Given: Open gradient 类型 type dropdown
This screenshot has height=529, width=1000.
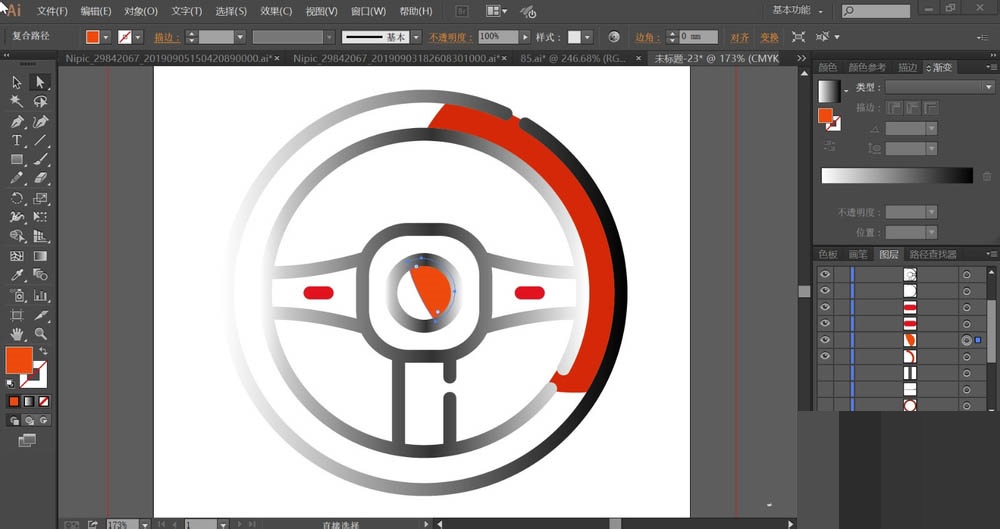Looking at the screenshot, I should click(939, 87).
